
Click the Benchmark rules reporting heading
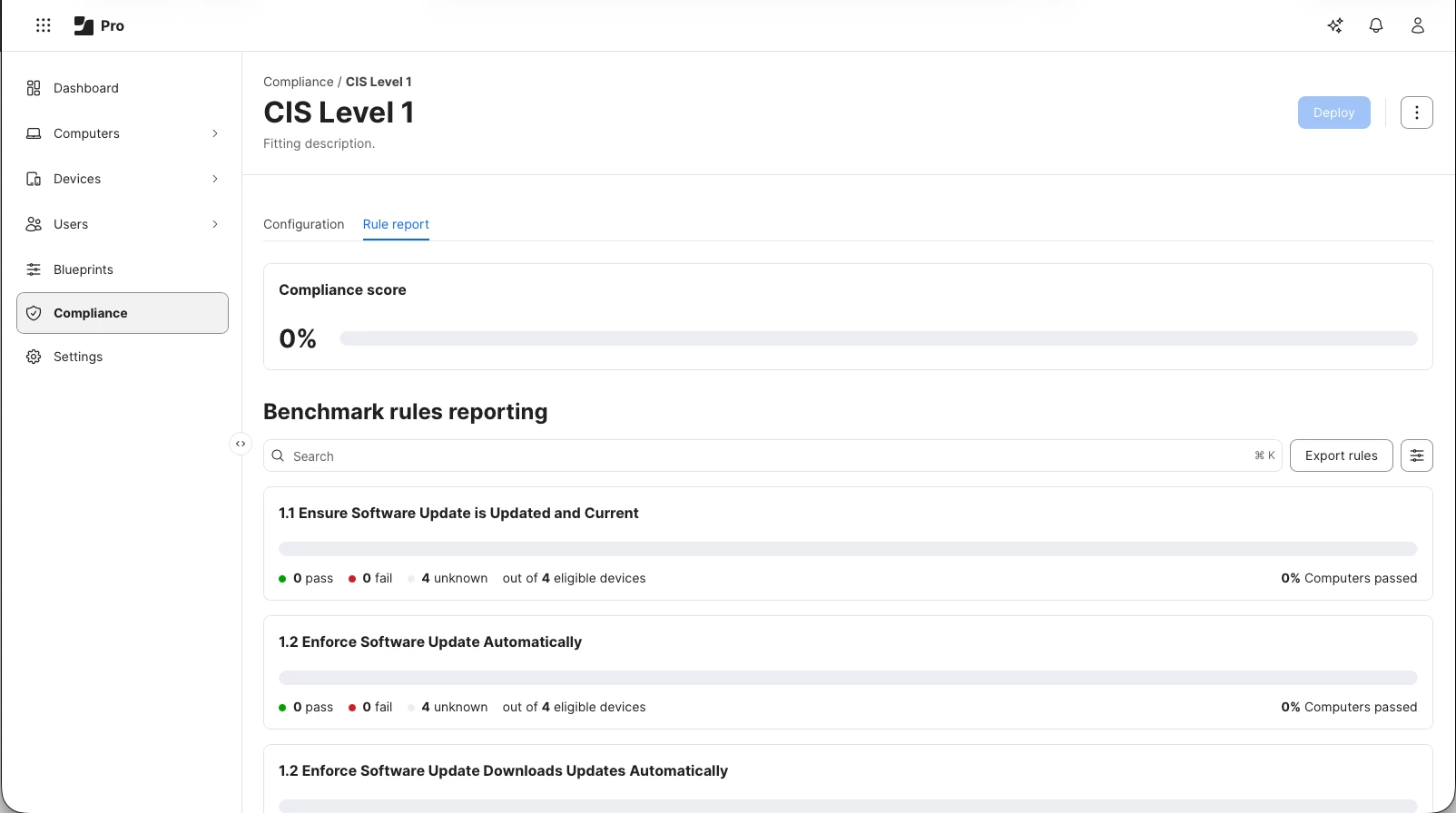[x=406, y=411]
